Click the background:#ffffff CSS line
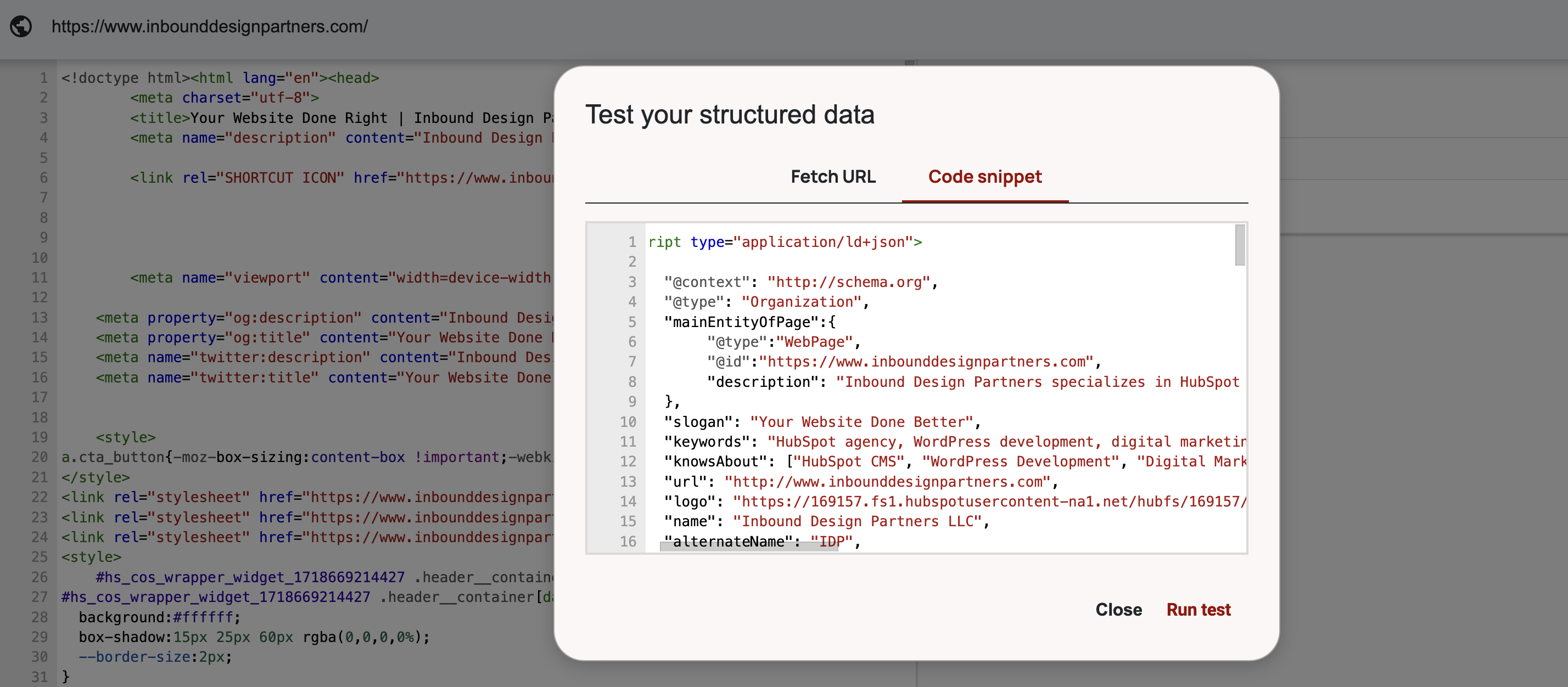The image size is (1568, 687). [159, 617]
